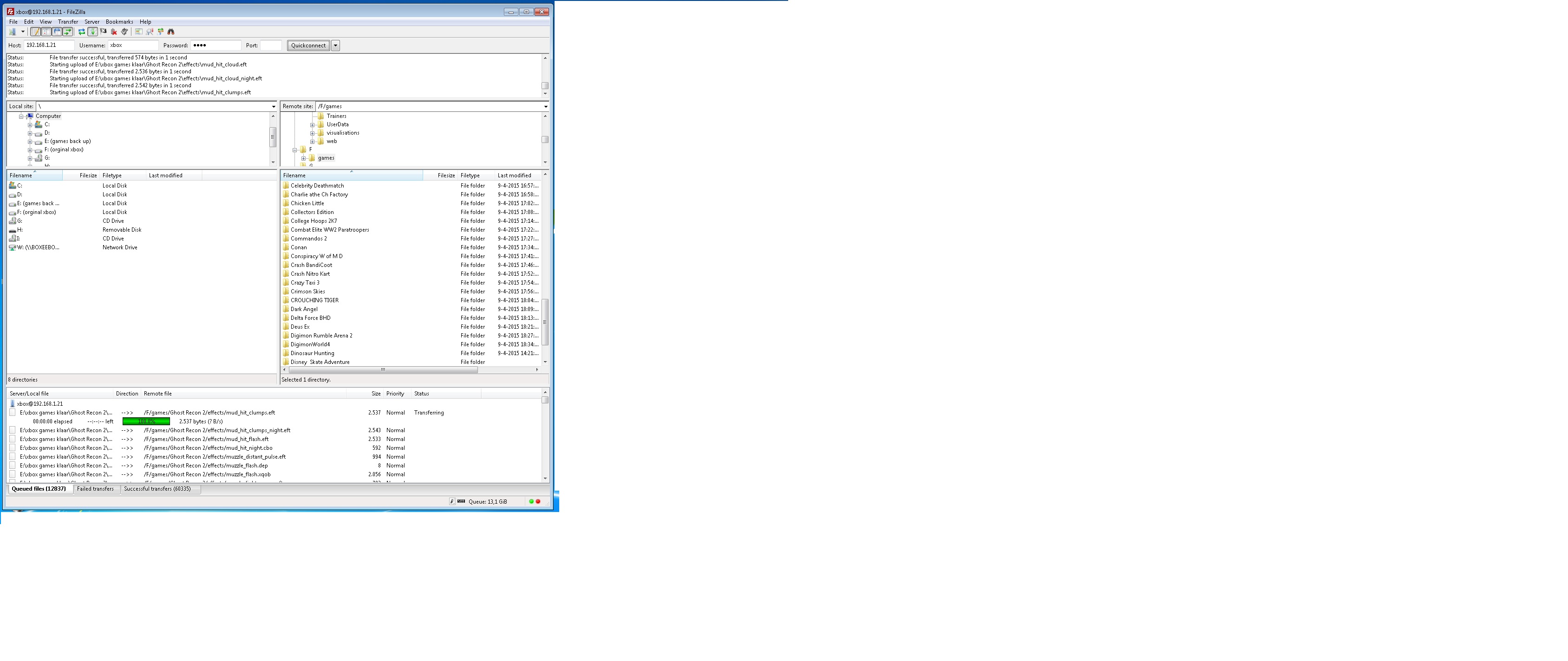
Task: Sort remote list by Filesize column
Action: tap(440, 176)
